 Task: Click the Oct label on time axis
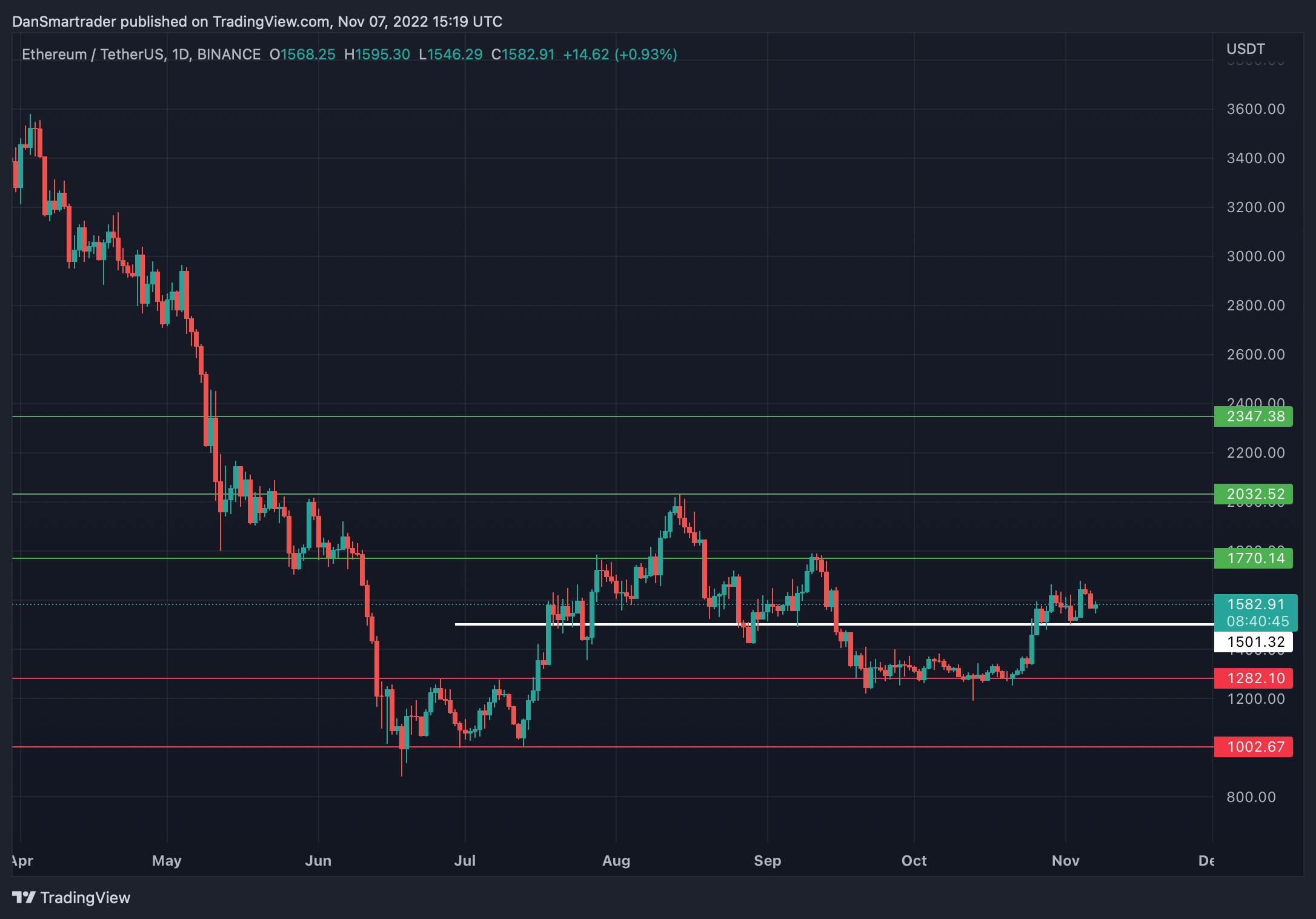[914, 861]
